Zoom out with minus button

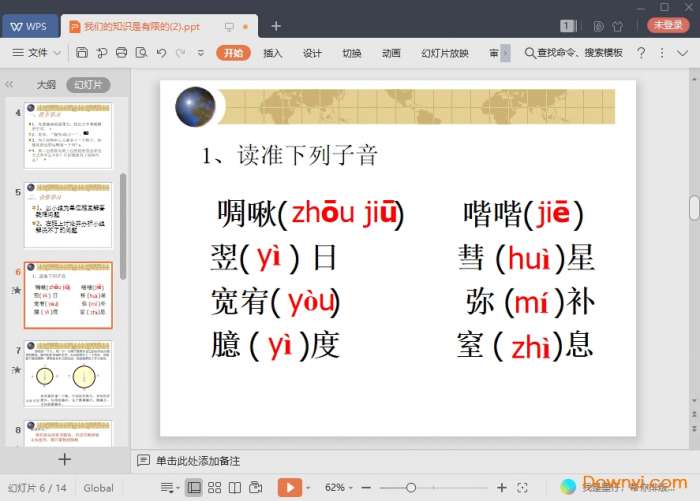pyautogui.click(x=366, y=488)
